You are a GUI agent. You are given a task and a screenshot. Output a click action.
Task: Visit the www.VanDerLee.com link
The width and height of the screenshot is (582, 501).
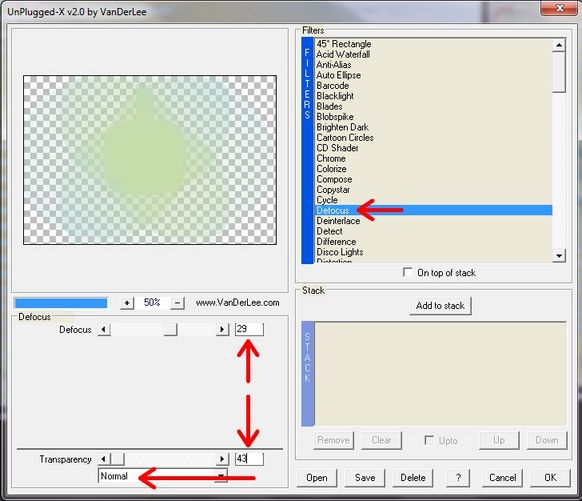coord(238,303)
